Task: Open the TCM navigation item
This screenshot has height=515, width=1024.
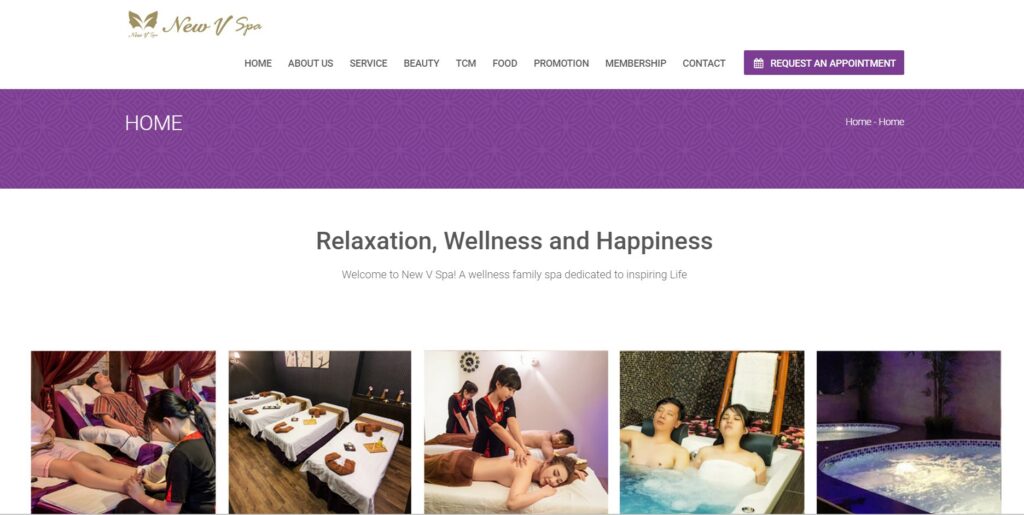Action: point(466,63)
